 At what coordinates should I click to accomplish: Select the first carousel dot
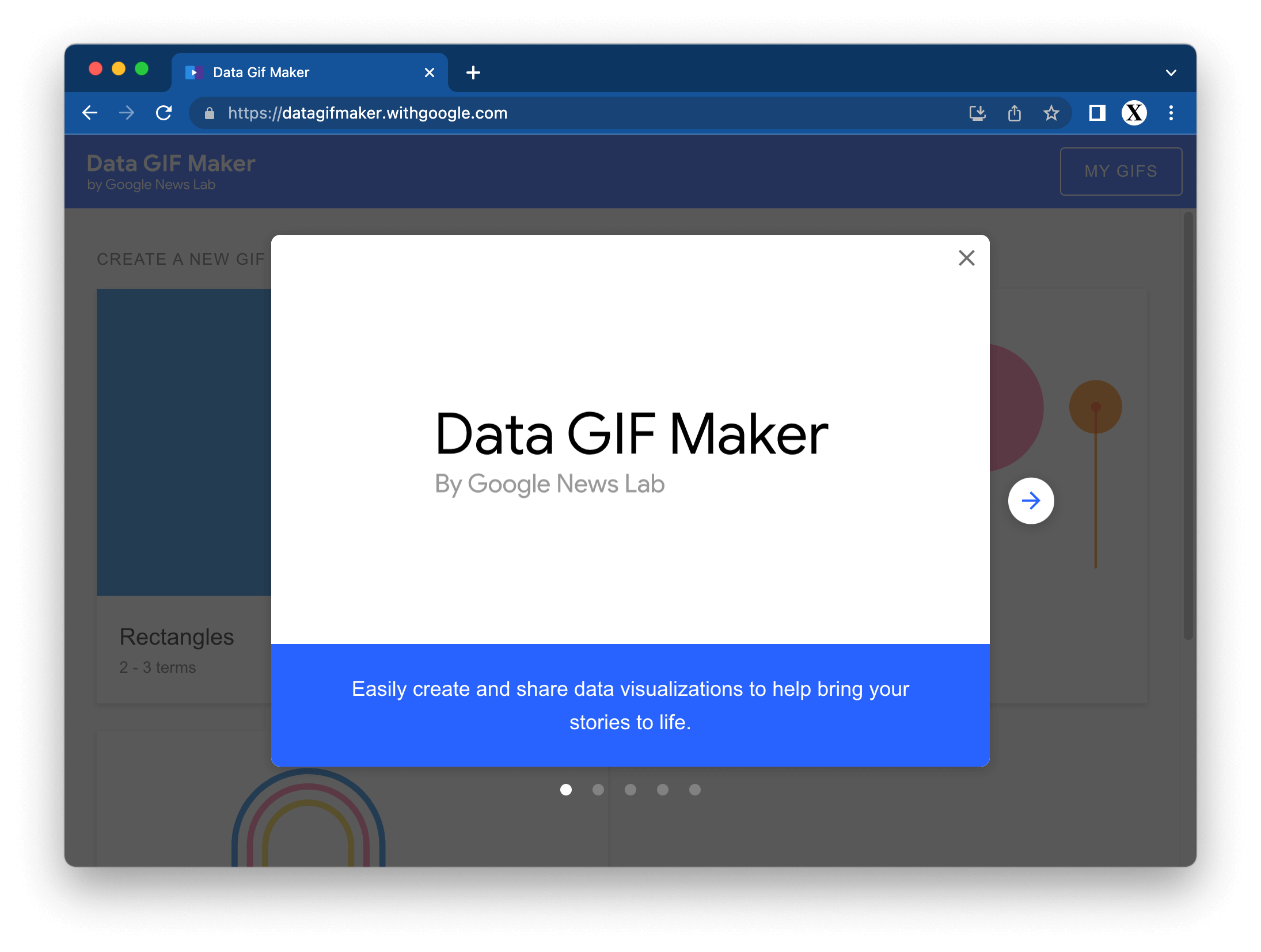pyautogui.click(x=566, y=790)
